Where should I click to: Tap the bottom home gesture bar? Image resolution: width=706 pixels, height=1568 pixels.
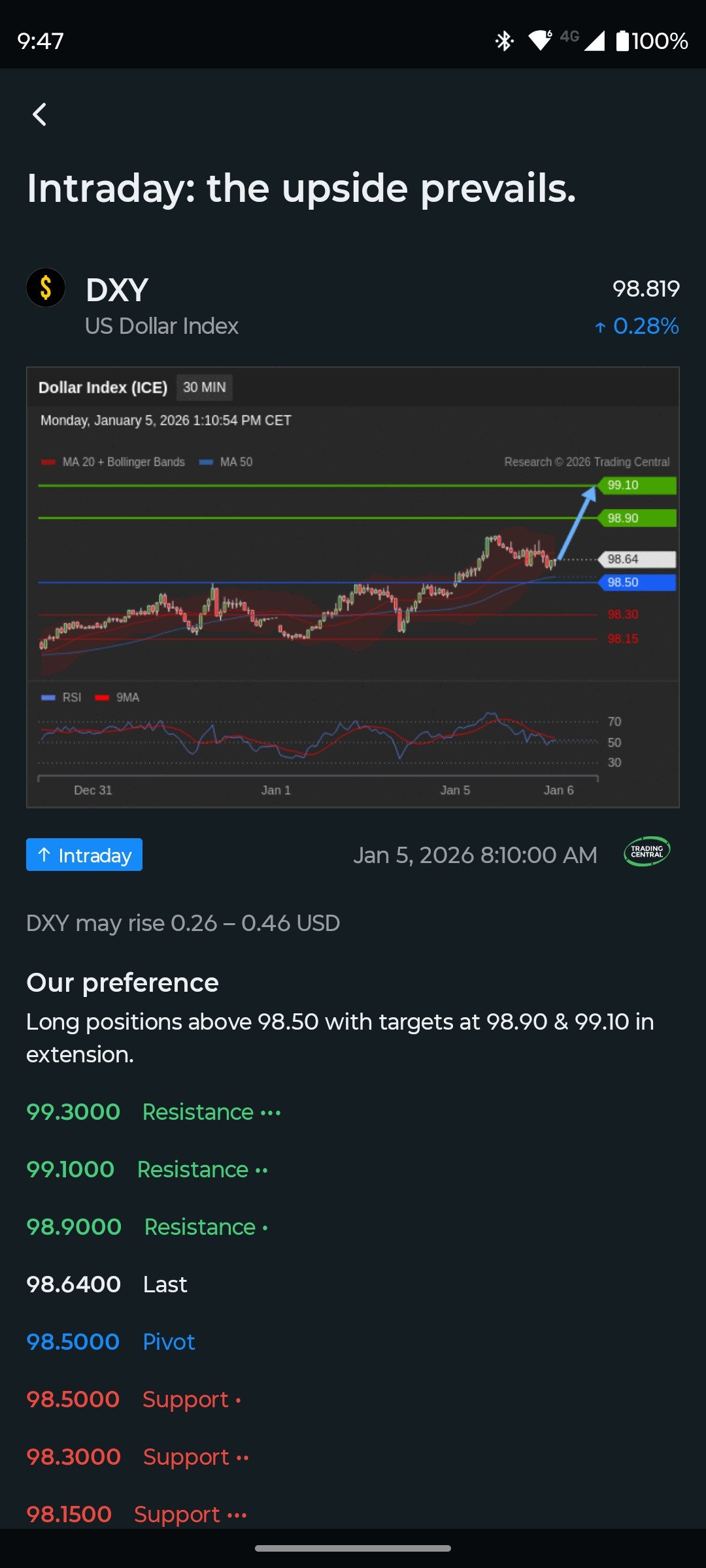coord(353,1548)
